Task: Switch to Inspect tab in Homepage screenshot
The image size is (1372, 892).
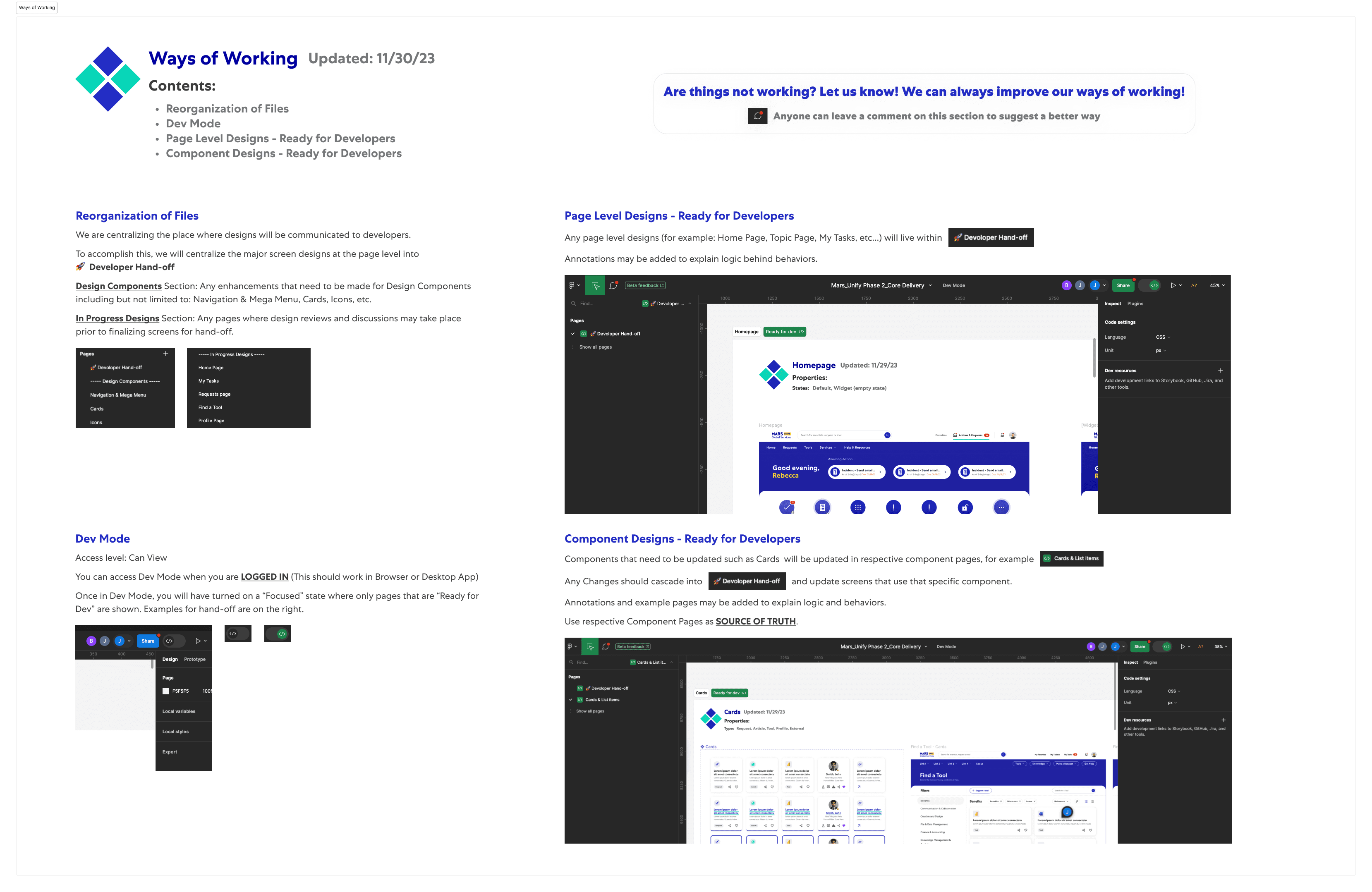Action: click(x=1113, y=304)
